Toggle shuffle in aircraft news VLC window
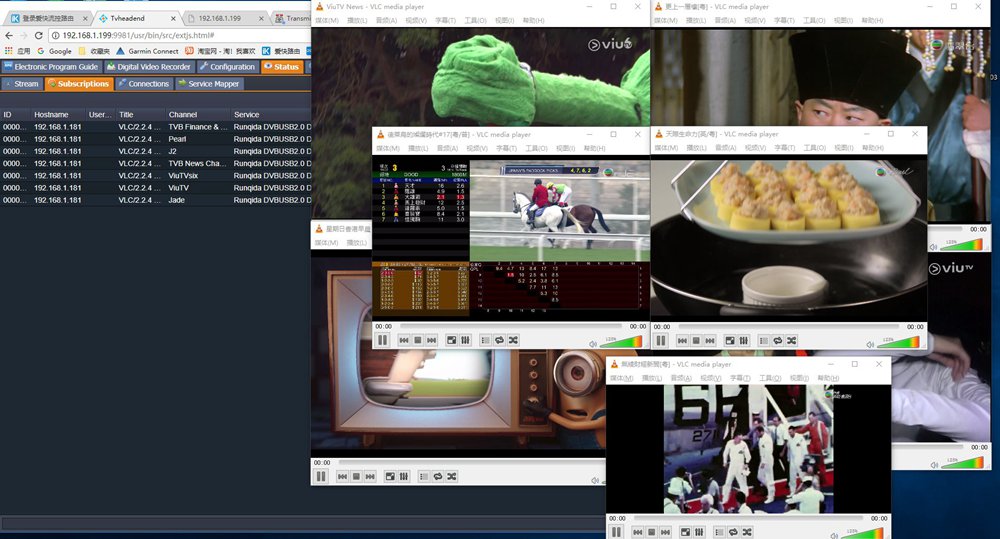 click(x=747, y=531)
